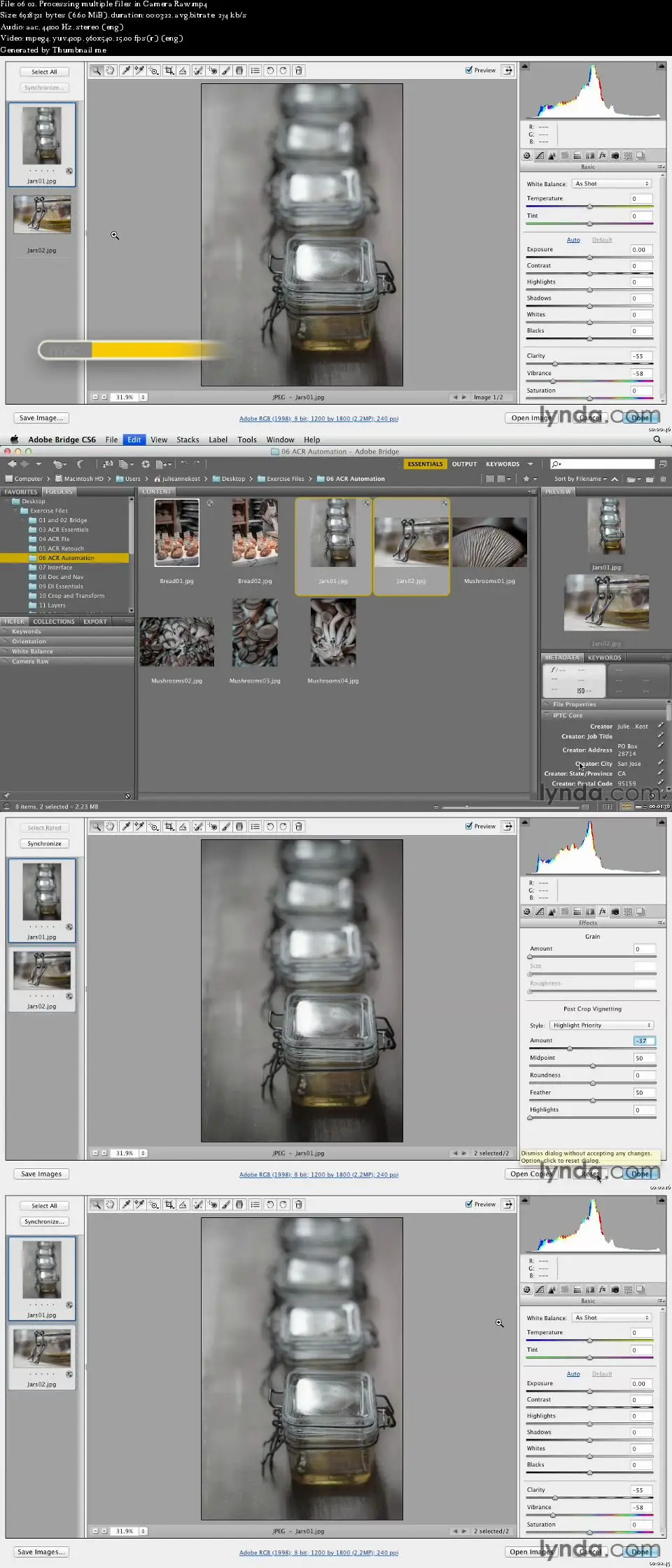Viewport: 672px width, 1568px height.
Task: Click the Select Rated button
Action: pos(44,828)
